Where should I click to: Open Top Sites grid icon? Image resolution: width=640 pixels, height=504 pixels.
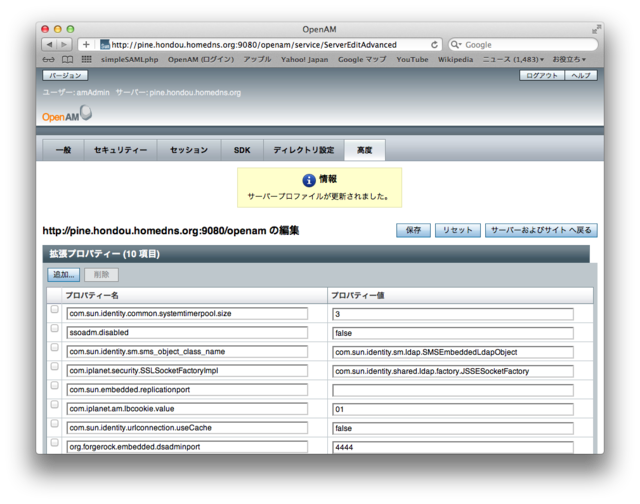(x=86, y=60)
